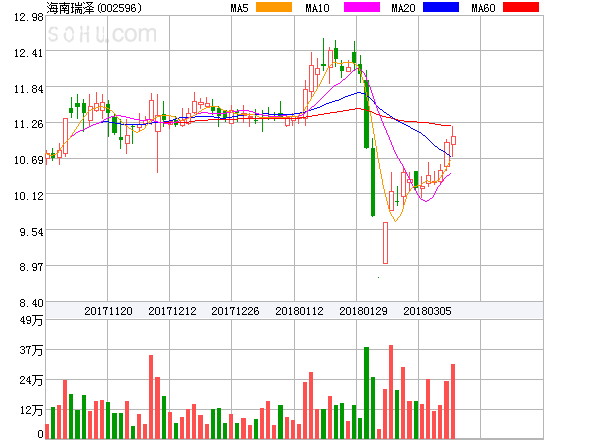Click the 20180112 date label
The image size is (600, 440).
click(299, 311)
